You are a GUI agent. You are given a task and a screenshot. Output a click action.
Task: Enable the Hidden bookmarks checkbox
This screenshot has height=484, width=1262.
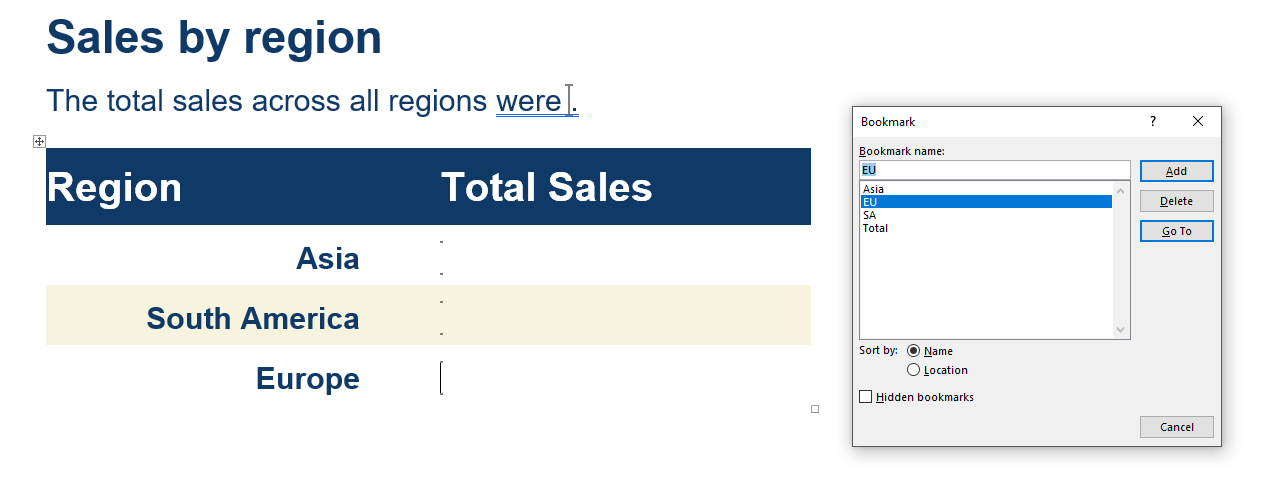pyautogui.click(x=866, y=397)
